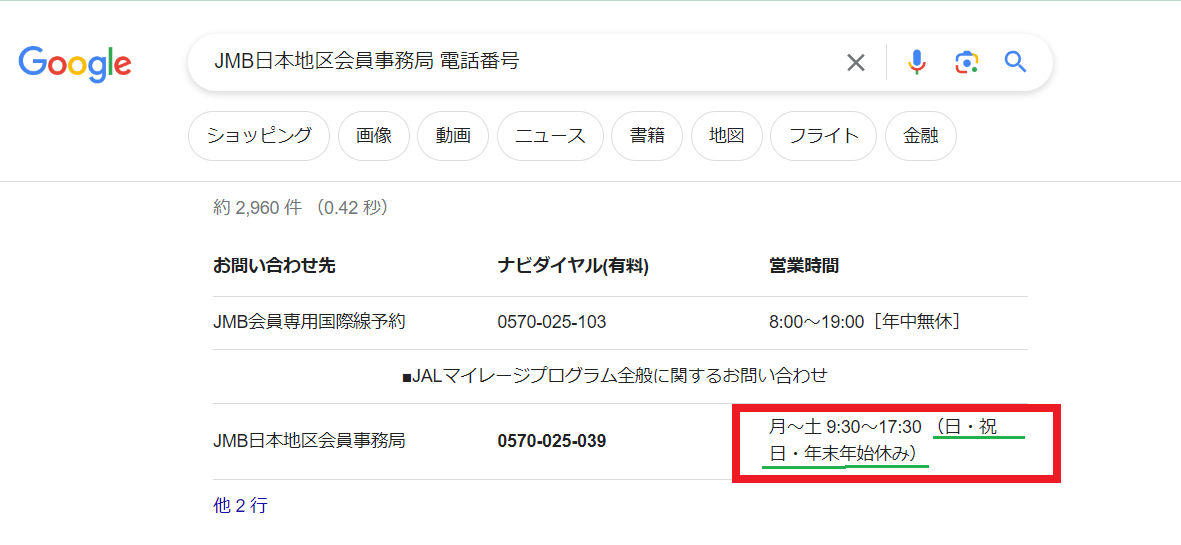Click the 約 2,960 件 result count text

257,208
